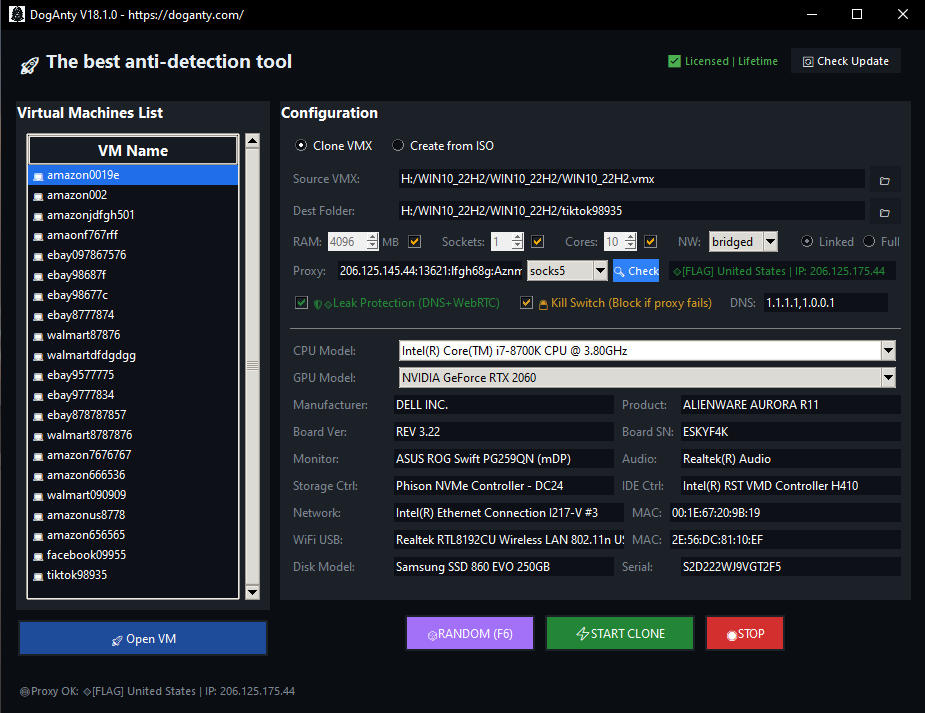Click the VM icon next to ebay097867576
Viewport: 925px width, 713px height.
pos(38,256)
